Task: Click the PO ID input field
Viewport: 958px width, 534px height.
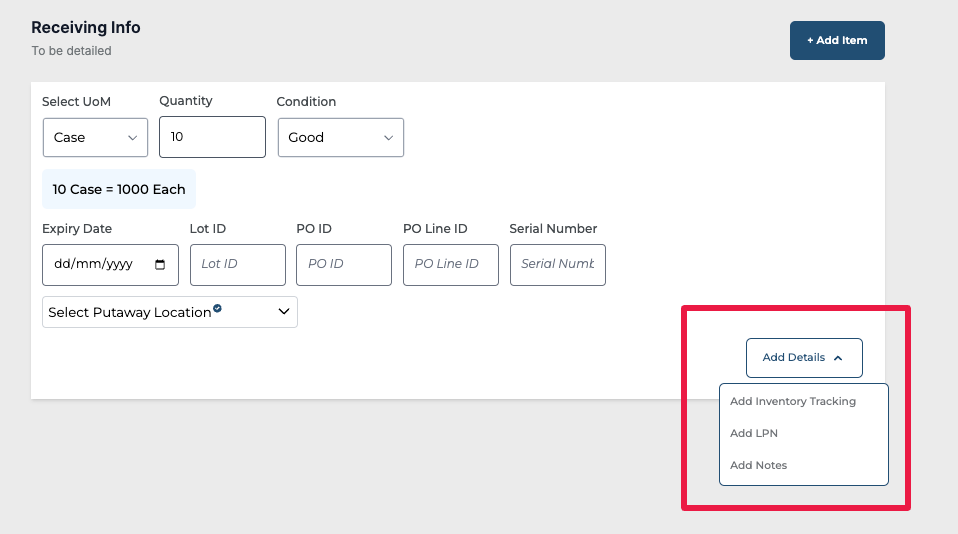Action: pos(344,265)
